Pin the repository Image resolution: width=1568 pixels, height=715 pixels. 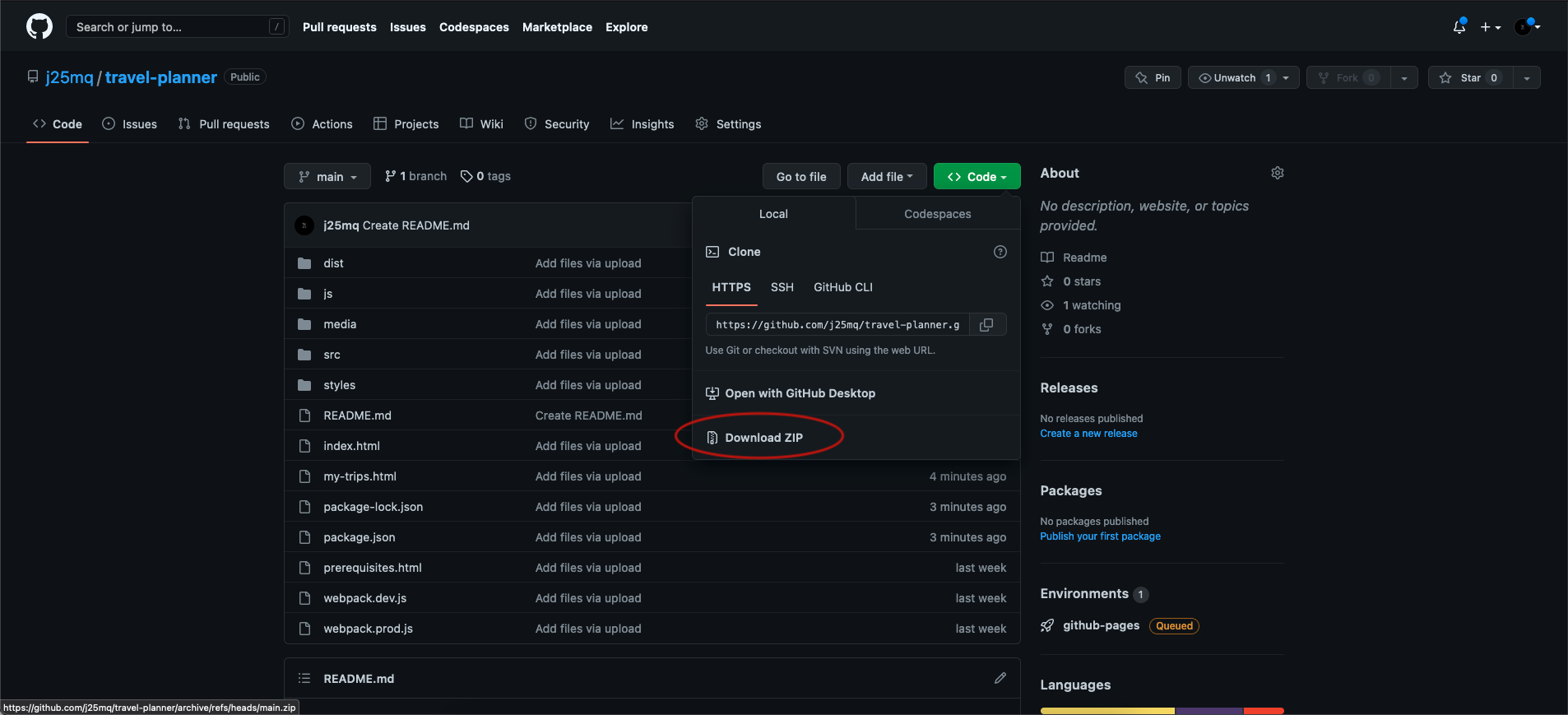1153,77
